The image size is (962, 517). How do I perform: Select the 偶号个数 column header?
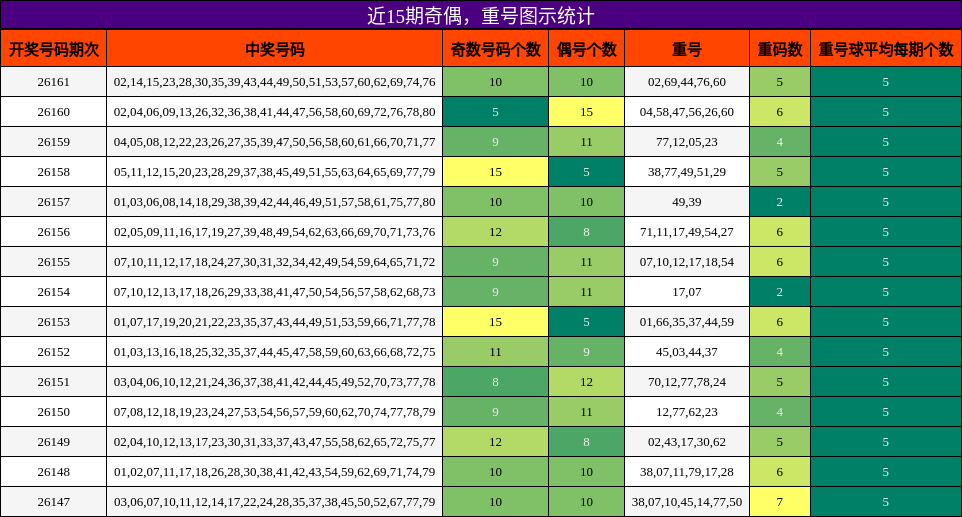tap(586, 49)
